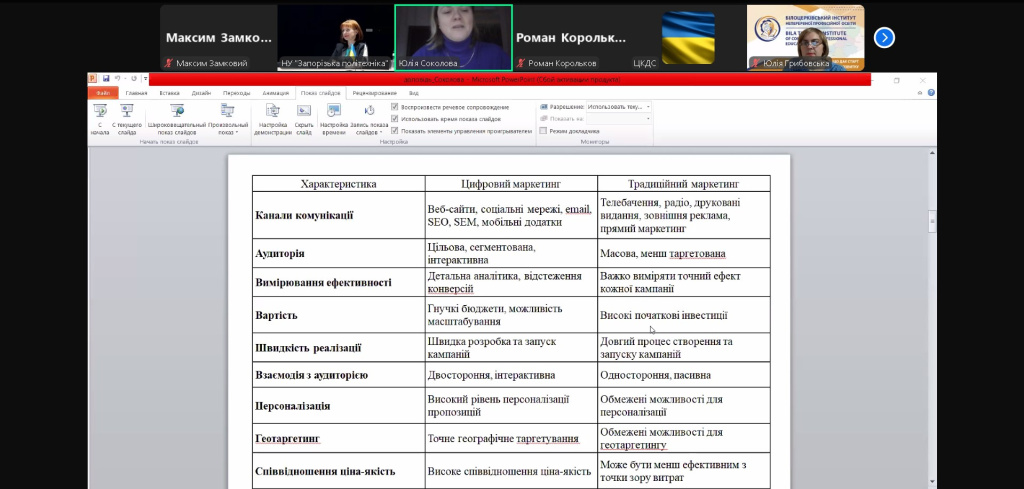
Task: Open the Файл tab
Action: click(x=103, y=93)
